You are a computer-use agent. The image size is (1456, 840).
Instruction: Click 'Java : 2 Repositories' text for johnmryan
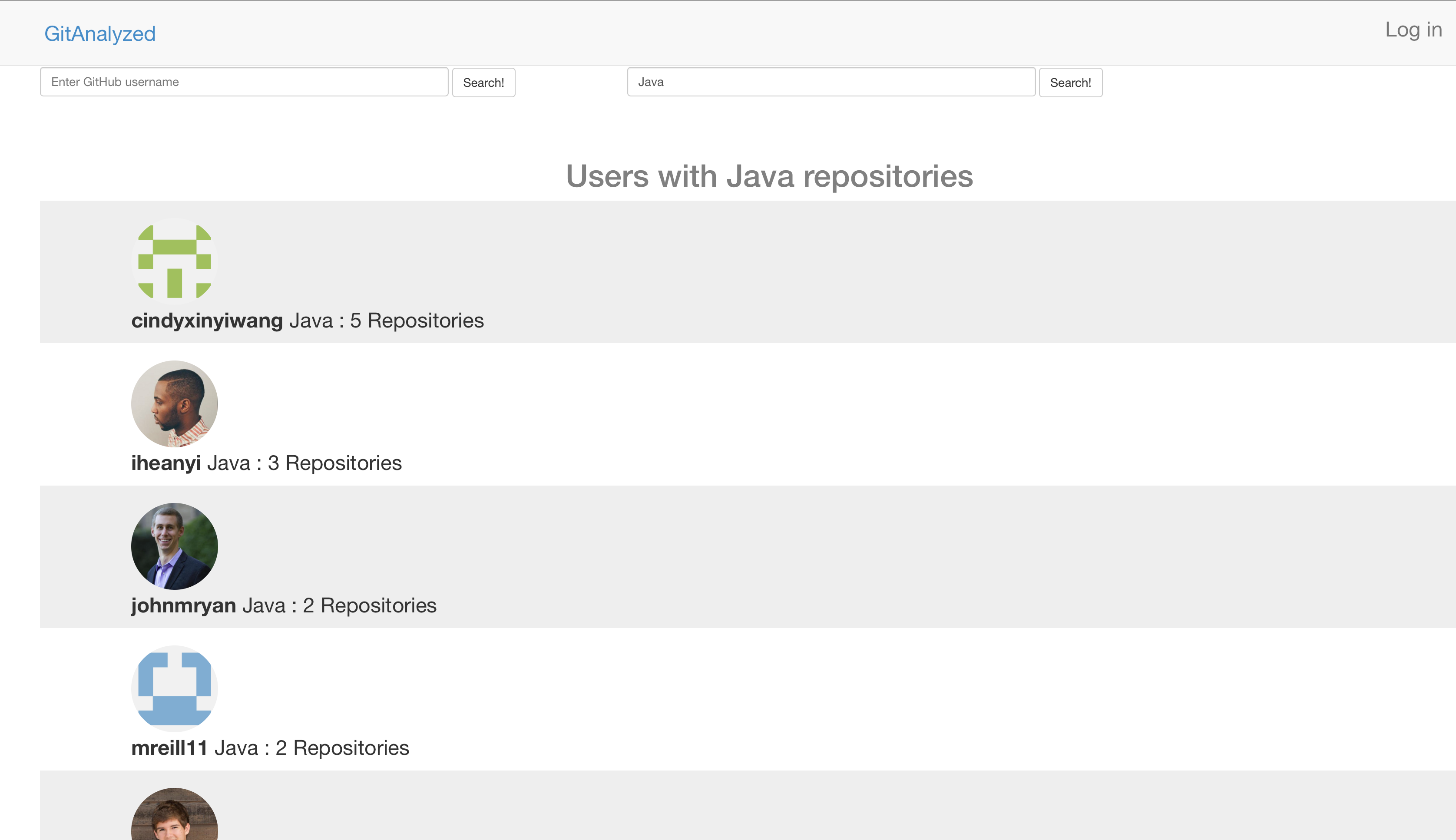[x=339, y=606]
